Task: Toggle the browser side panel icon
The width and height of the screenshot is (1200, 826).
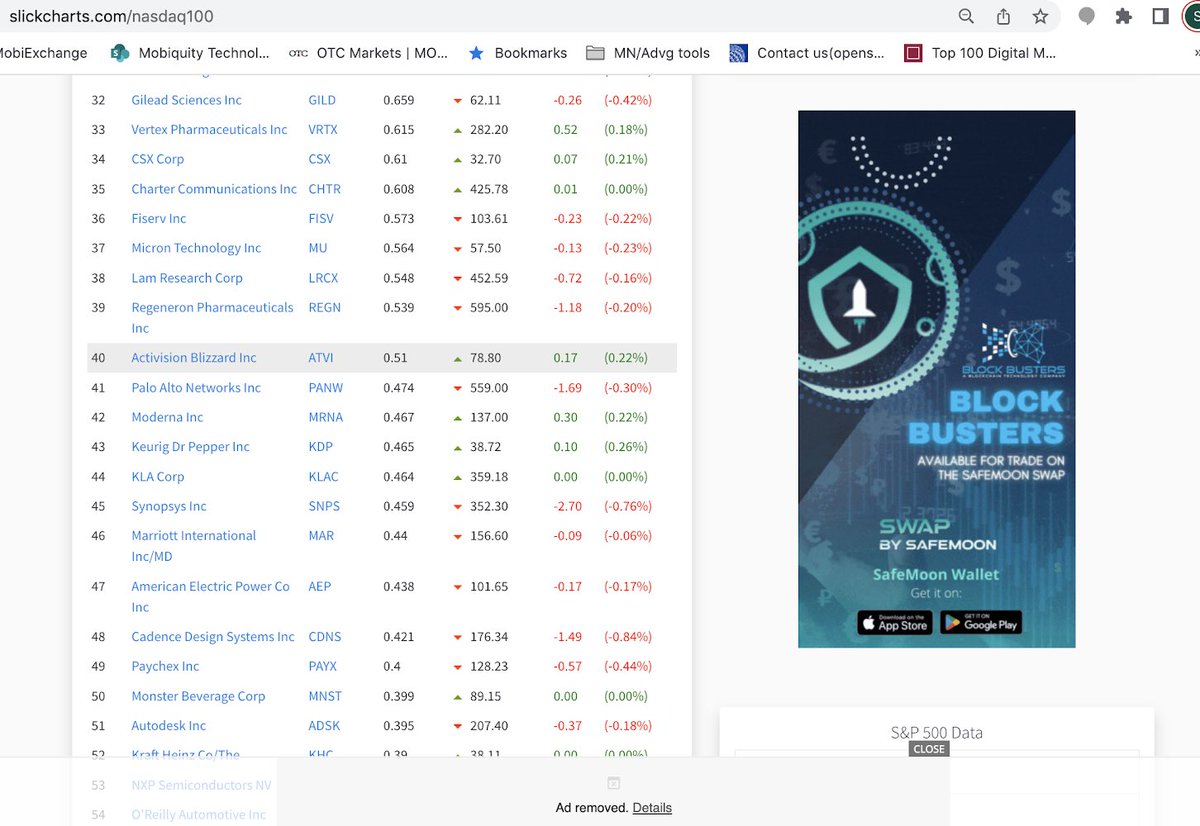Action: (1160, 16)
